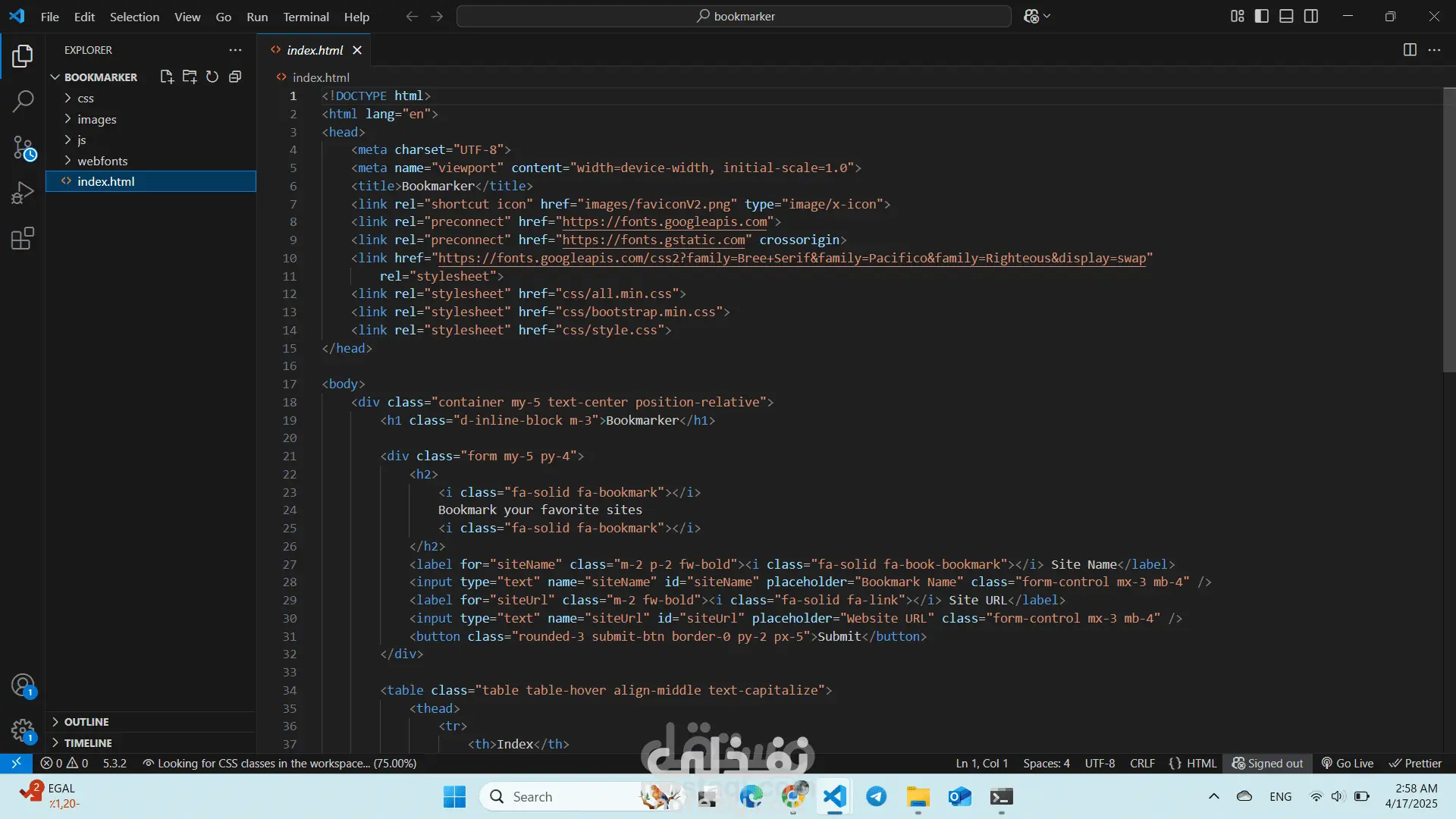Click the New Folder icon in explorer
This screenshot has width=1456, height=819.
pos(190,77)
